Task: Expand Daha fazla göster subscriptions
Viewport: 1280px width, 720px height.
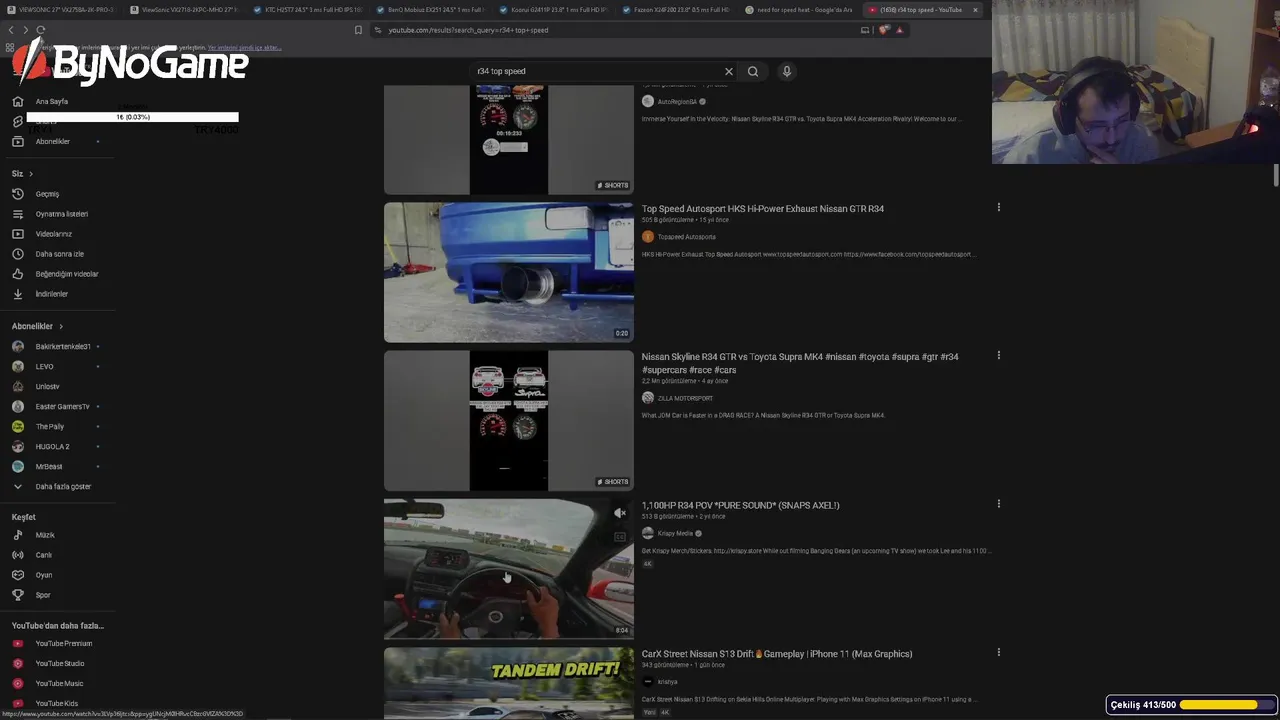Action: [63, 486]
